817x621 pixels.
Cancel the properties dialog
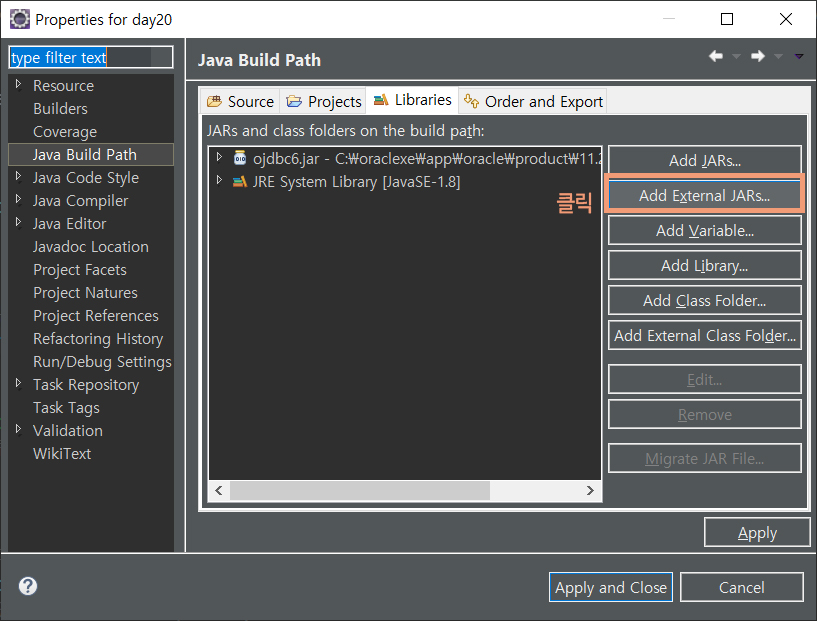point(741,587)
